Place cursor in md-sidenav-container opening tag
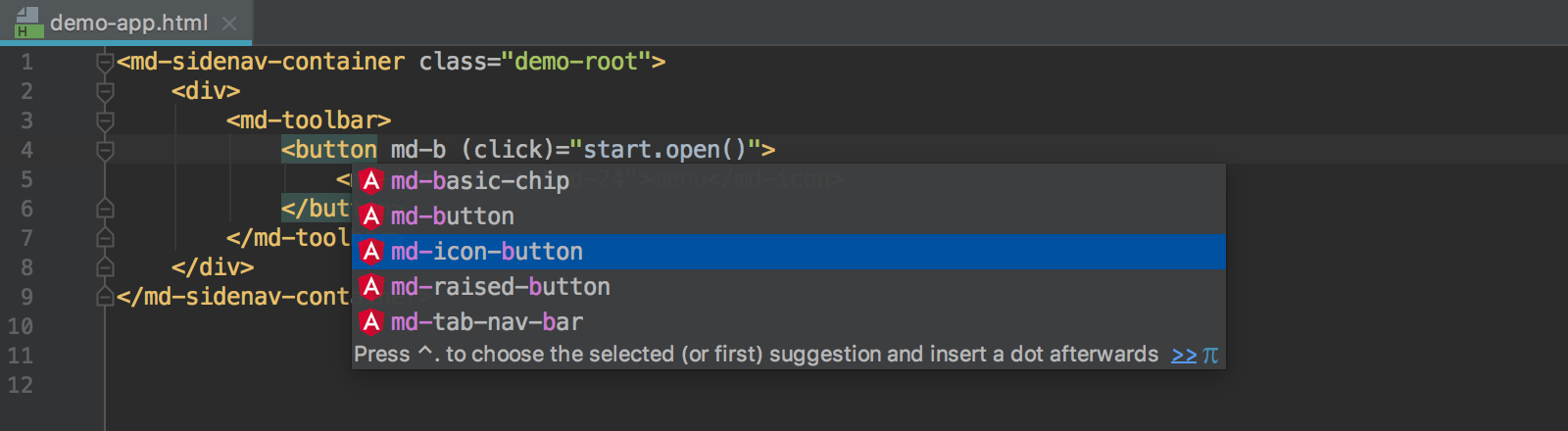Viewport: 1568px width, 431px height. [x=261, y=62]
